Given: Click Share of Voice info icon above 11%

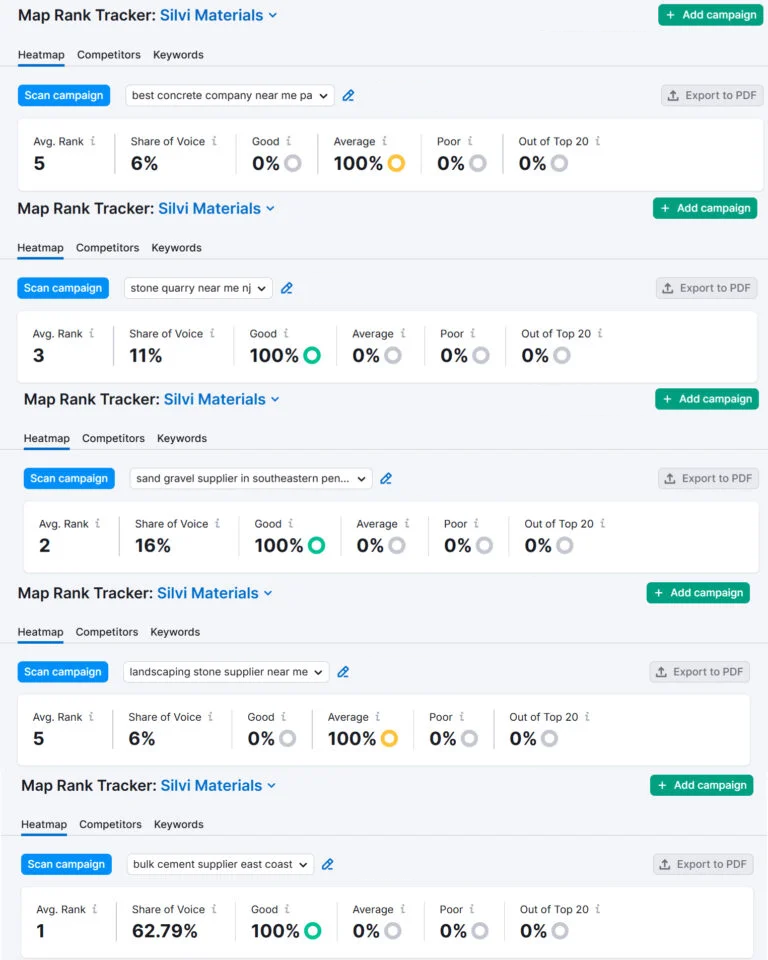Looking at the screenshot, I should click(x=212, y=333).
